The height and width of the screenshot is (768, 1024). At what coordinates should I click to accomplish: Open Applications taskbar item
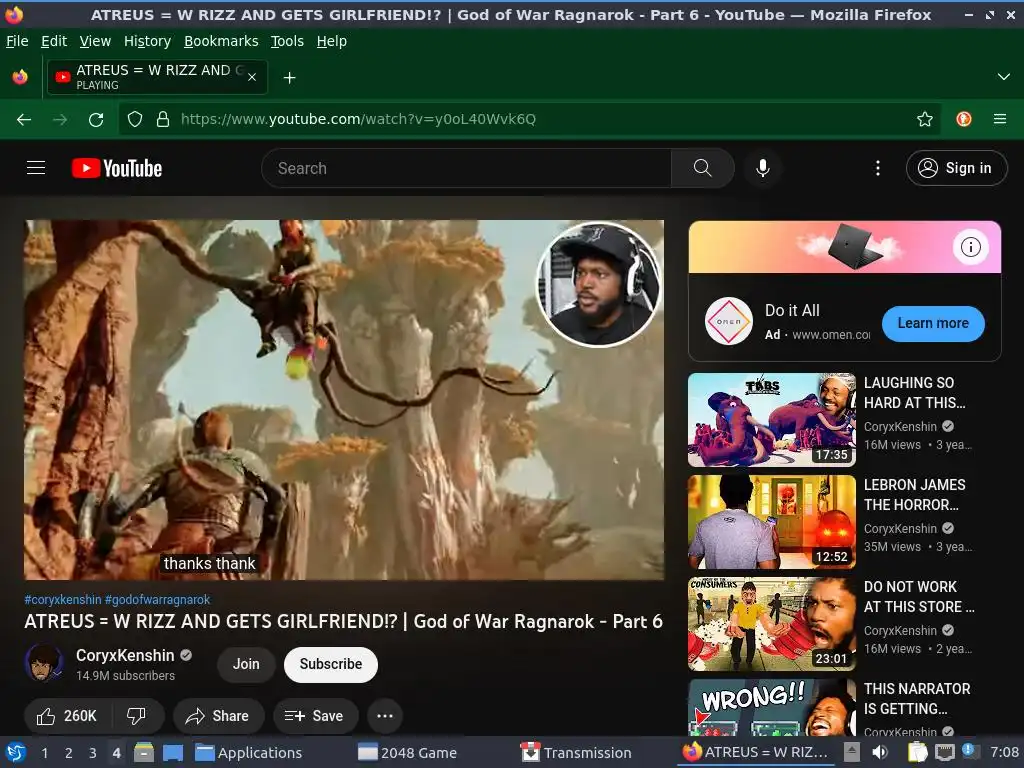249,753
